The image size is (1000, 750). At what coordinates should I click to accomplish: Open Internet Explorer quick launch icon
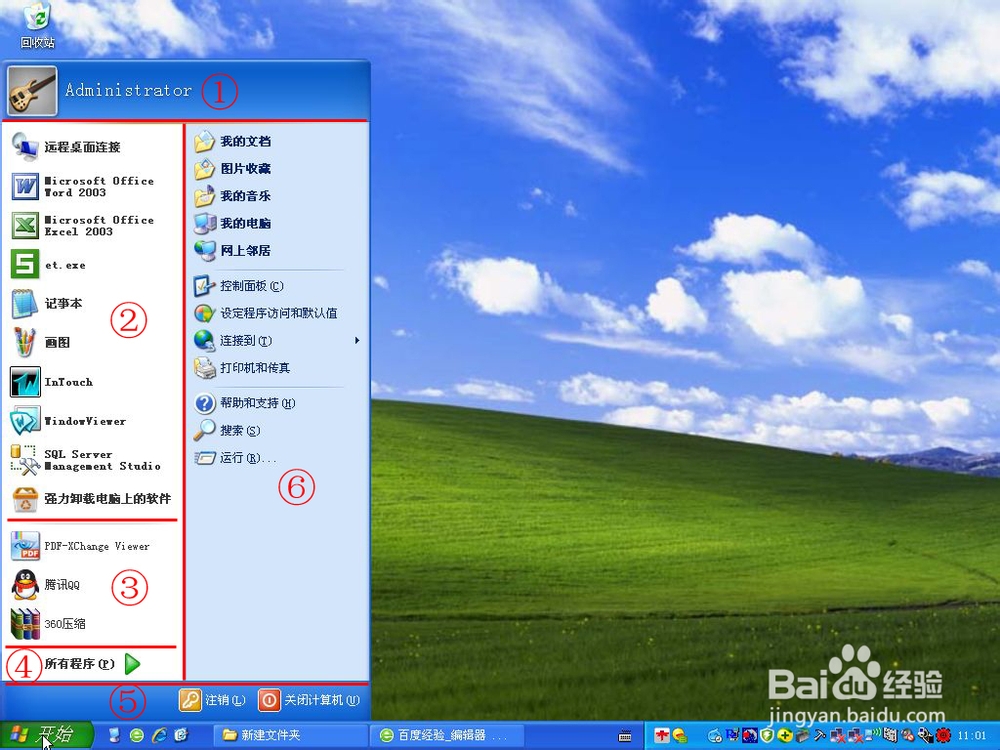click(x=159, y=735)
